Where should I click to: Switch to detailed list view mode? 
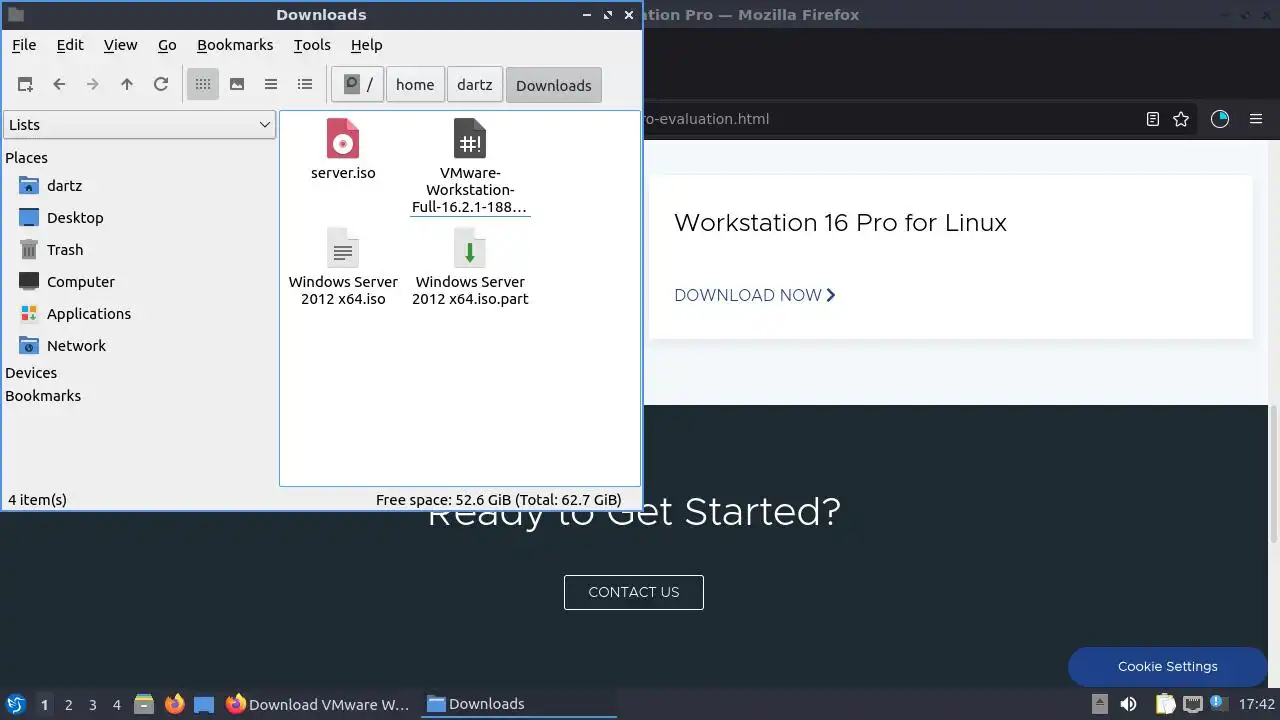click(x=305, y=85)
